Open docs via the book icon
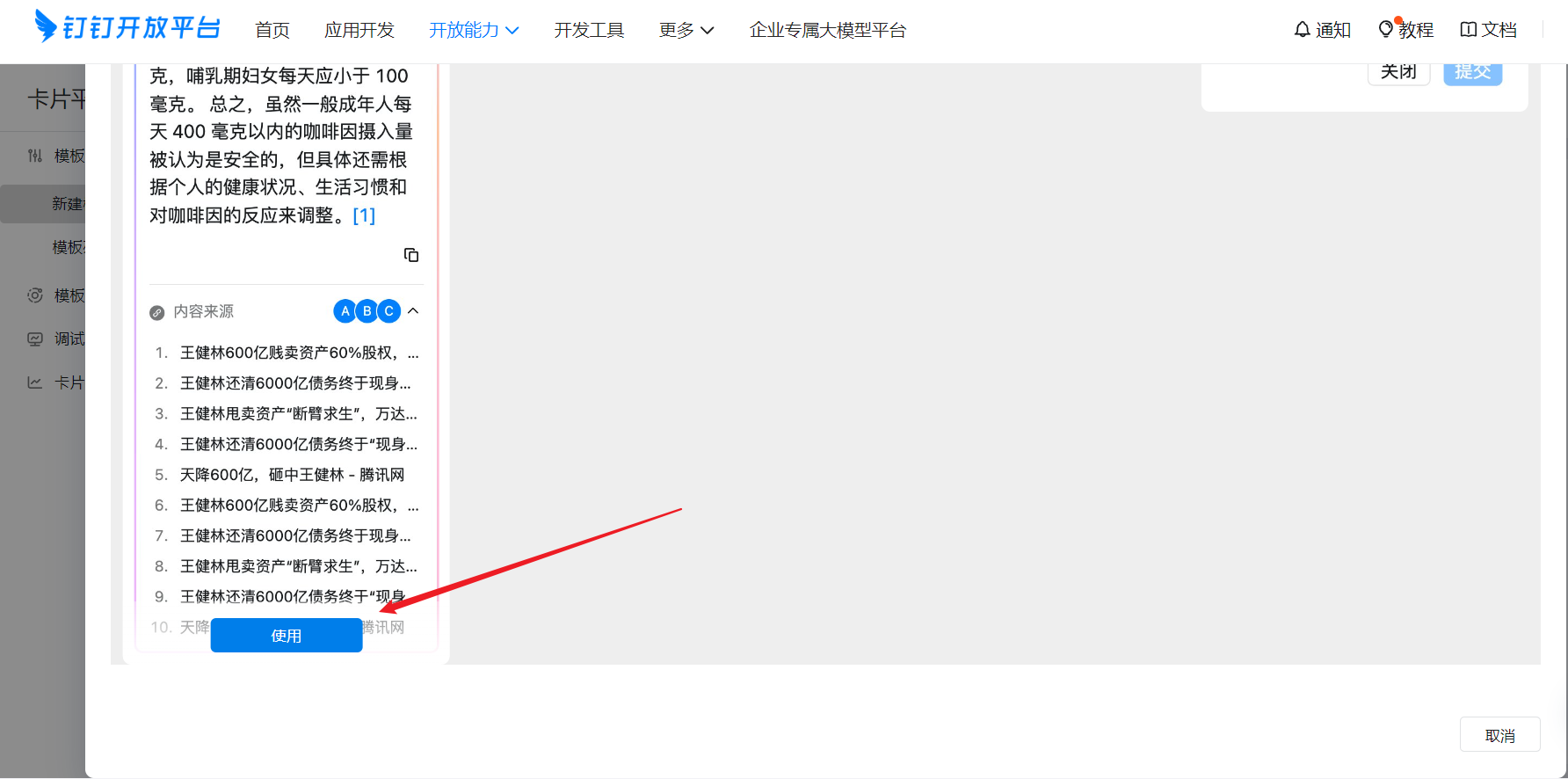1568x779 pixels. (x=1468, y=30)
